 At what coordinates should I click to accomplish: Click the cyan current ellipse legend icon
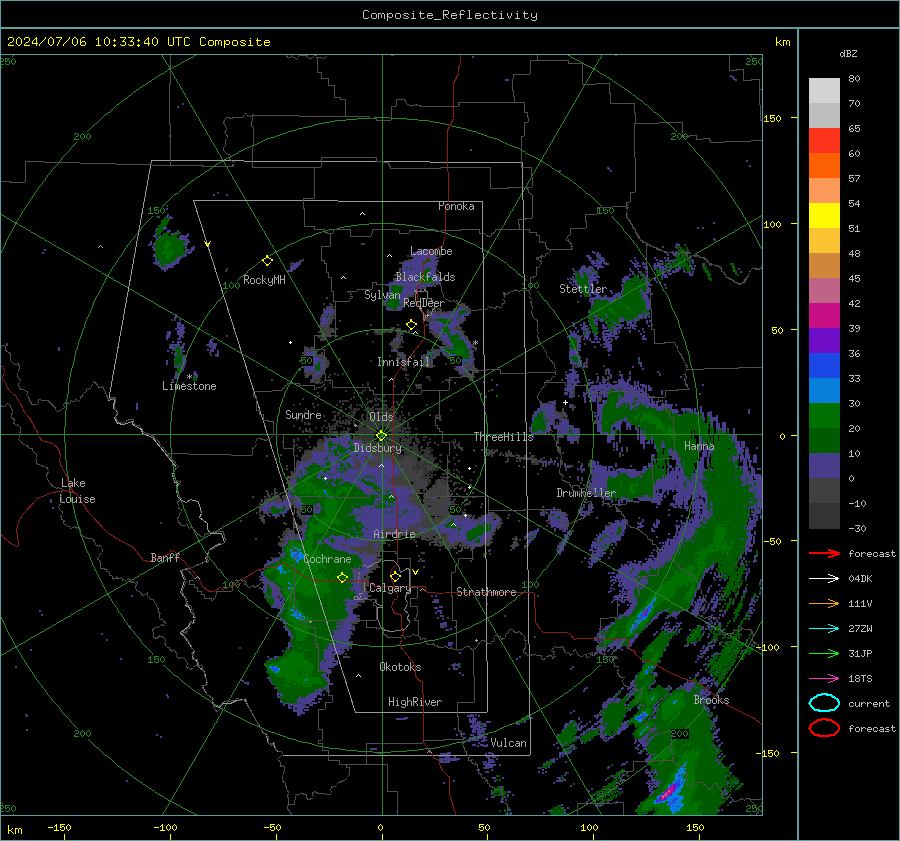(824, 703)
